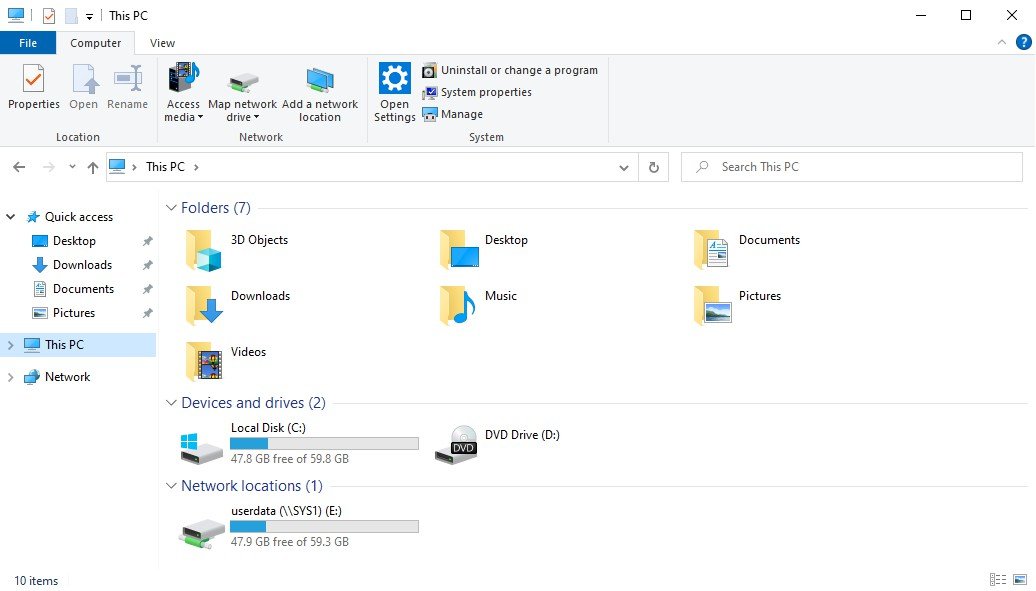1036x591 pixels.
Task: Click the Properties ribbon icon
Action: pos(34,79)
